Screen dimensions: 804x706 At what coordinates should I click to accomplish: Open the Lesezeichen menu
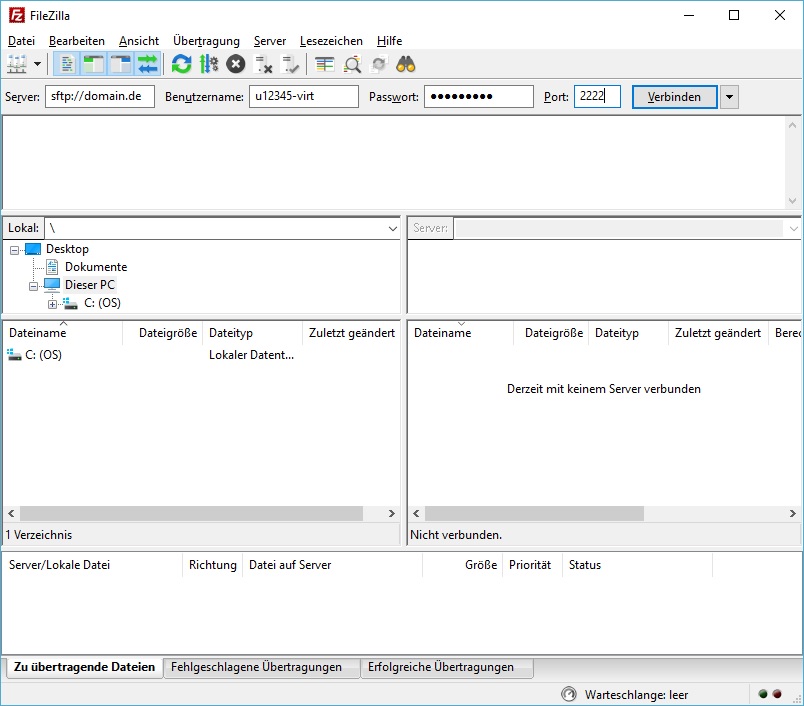[x=331, y=41]
